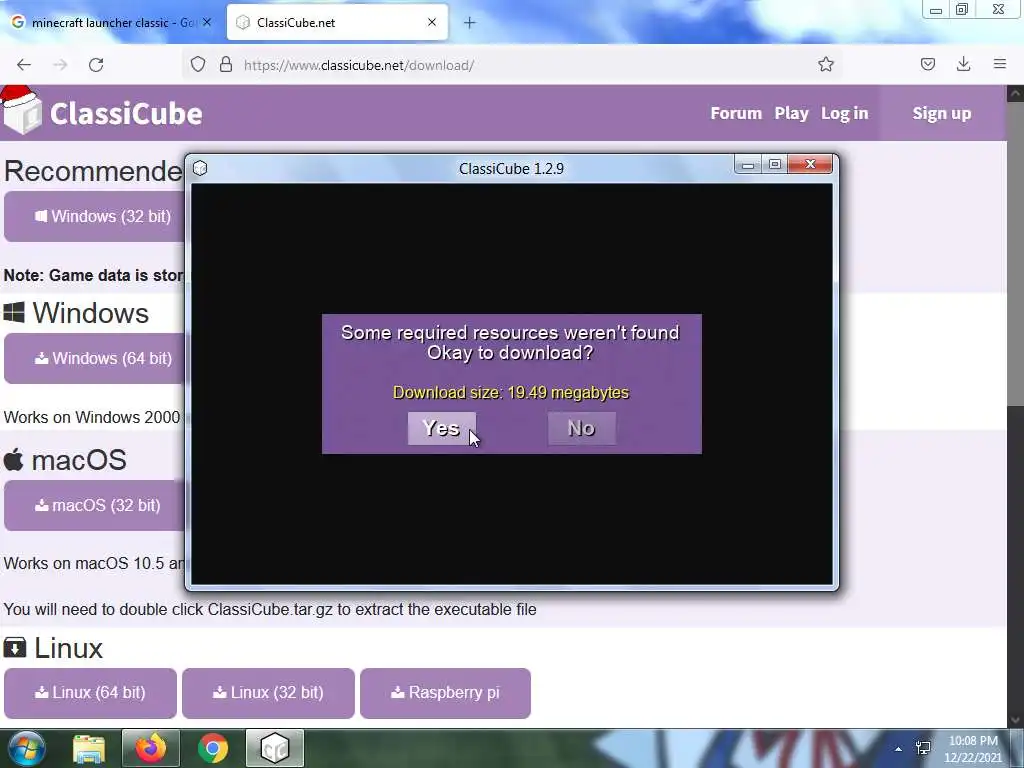The width and height of the screenshot is (1024, 768).
Task: Download the Linux (32 bit) build
Action: (268, 693)
